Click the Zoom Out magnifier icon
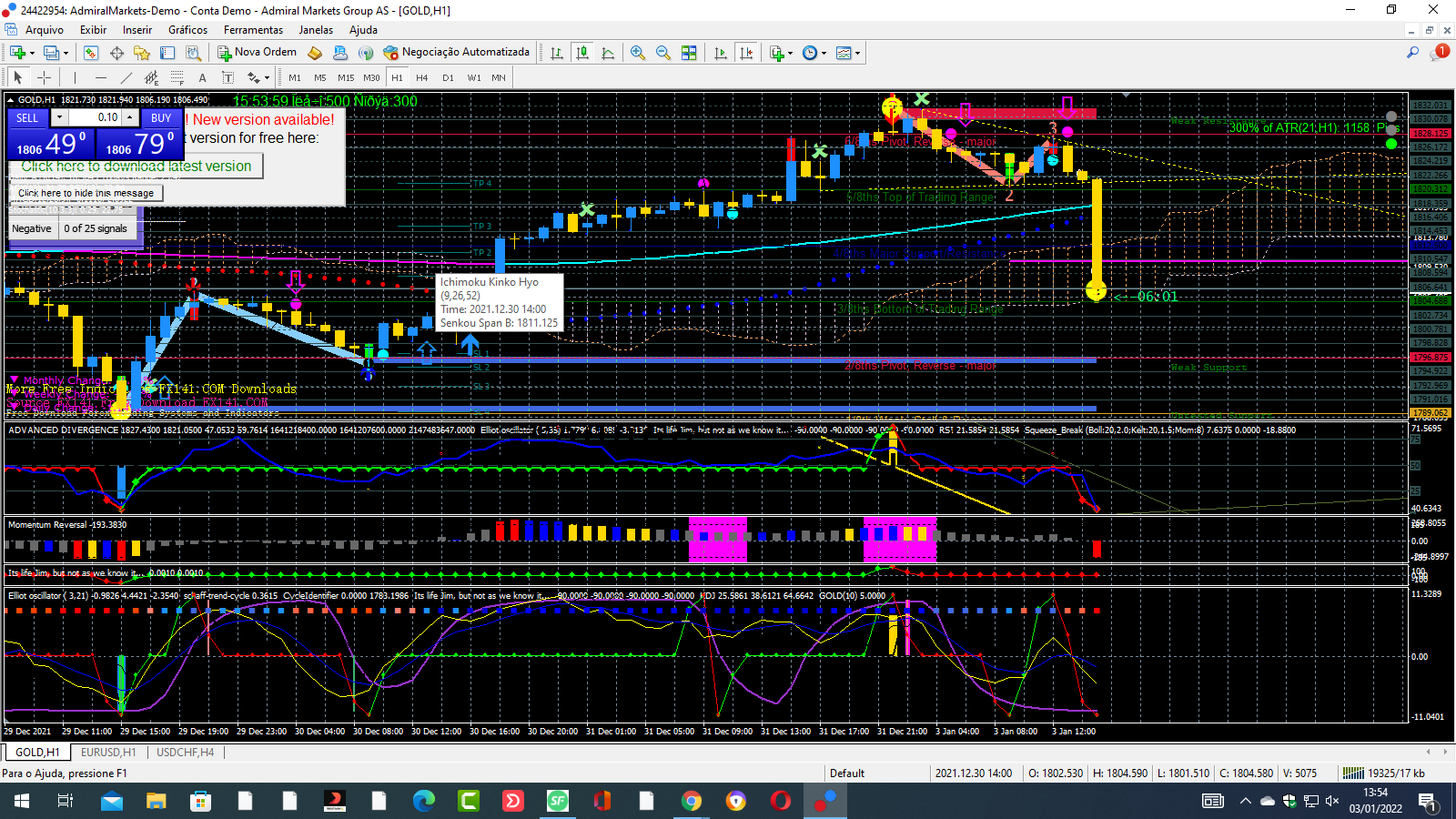Image resolution: width=1456 pixels, height=819 pixels. 663,53
